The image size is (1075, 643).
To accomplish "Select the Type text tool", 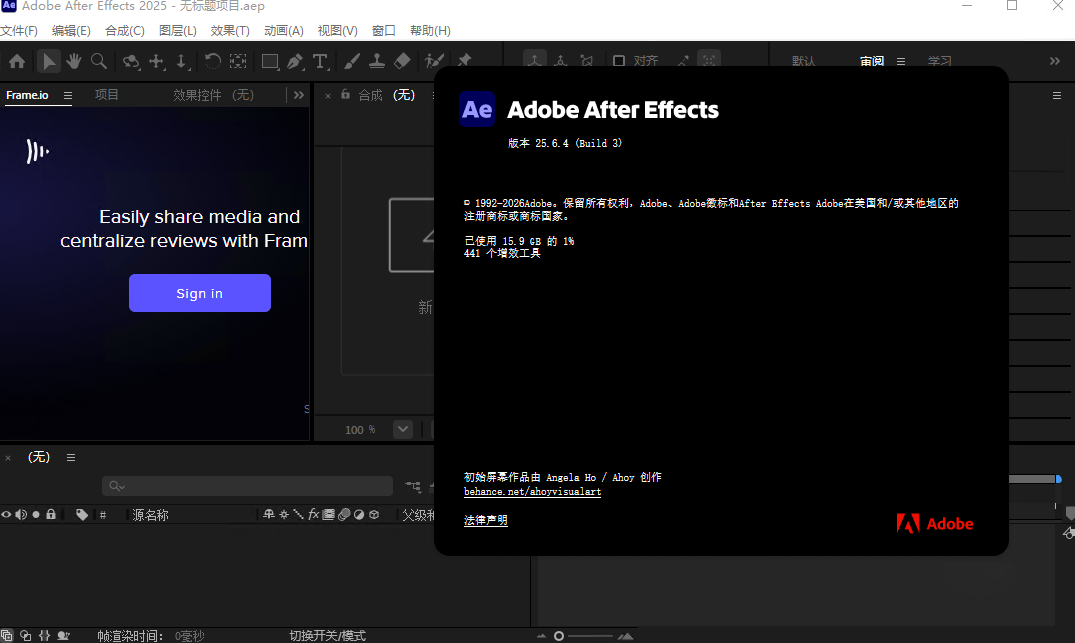I will [320, 62].
